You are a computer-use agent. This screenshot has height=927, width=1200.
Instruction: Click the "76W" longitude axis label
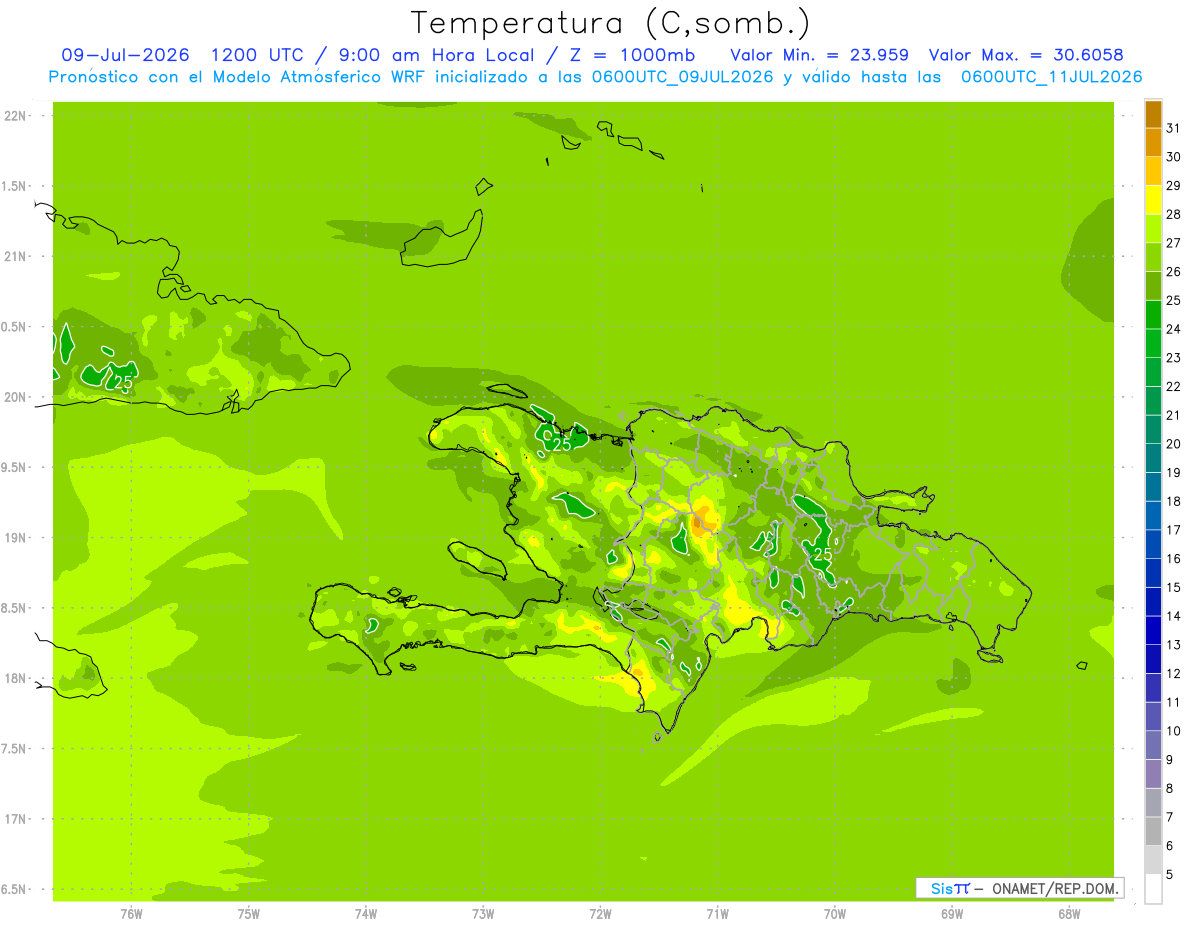(131, 914)
